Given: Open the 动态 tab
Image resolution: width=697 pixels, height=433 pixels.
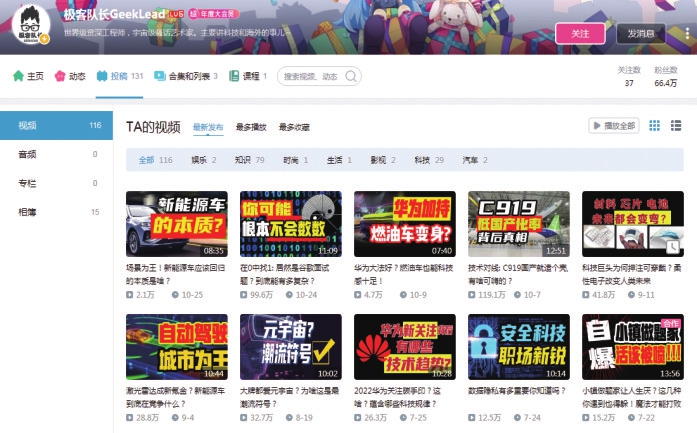Looking at the screenshot, I should pyautogui.click(x=70, y=76).
